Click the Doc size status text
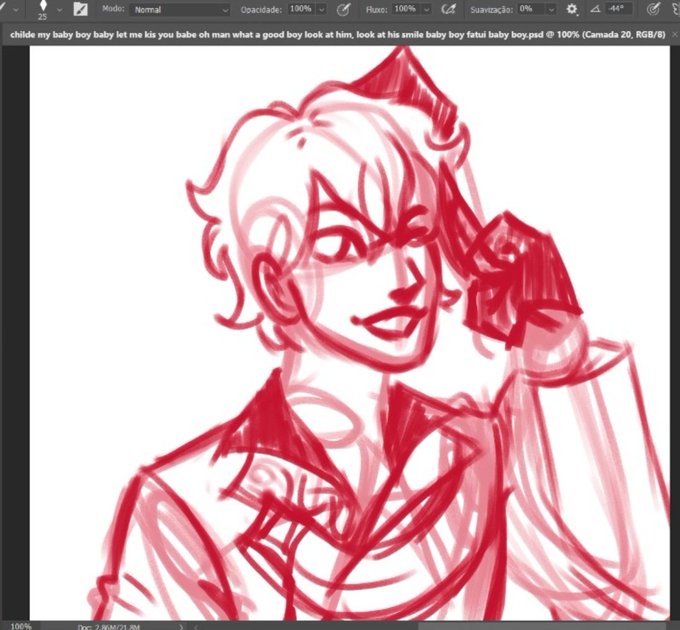680x630 pixels. (x=108, y=627)
